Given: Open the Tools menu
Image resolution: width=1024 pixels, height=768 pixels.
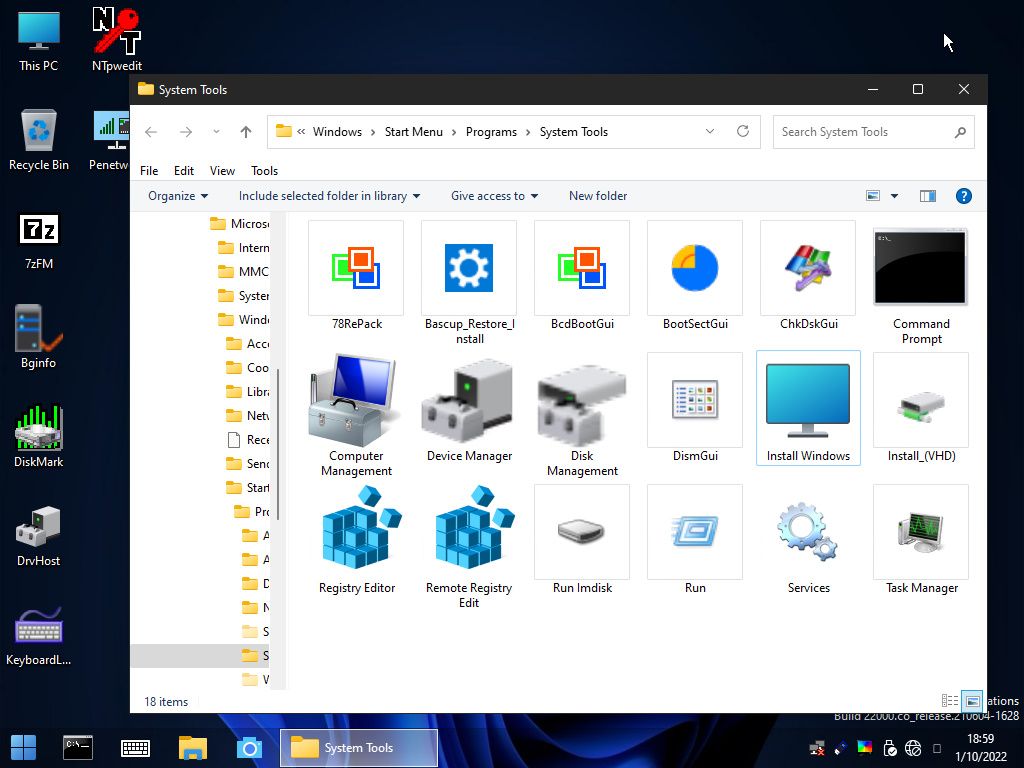Looking at the screenshot, I should [x=264, y=170].
